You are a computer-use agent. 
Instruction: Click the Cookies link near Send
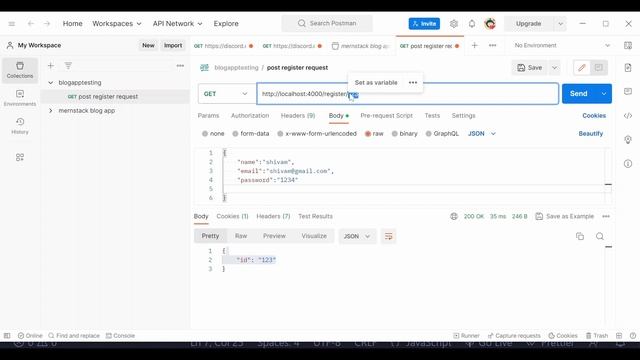click(x=594, y=116)
